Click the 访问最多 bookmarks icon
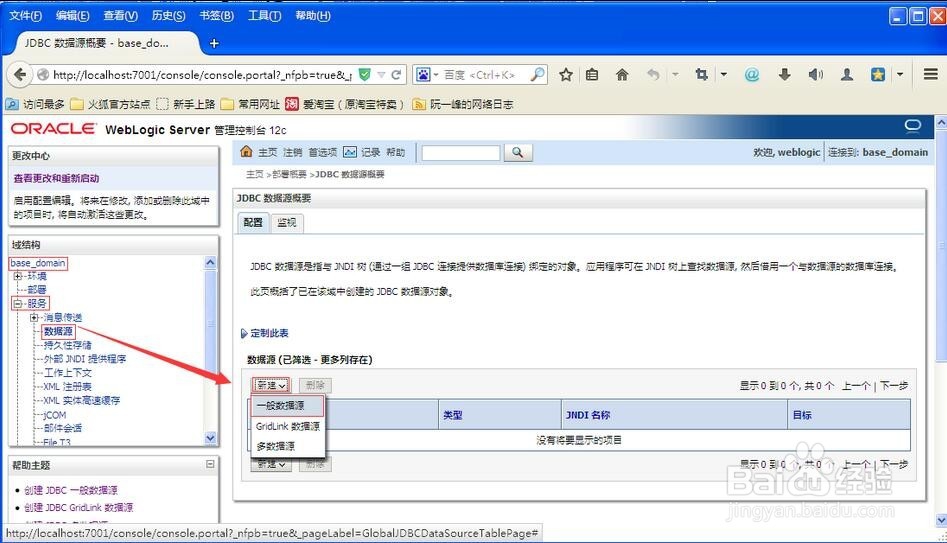 (12, 104)
